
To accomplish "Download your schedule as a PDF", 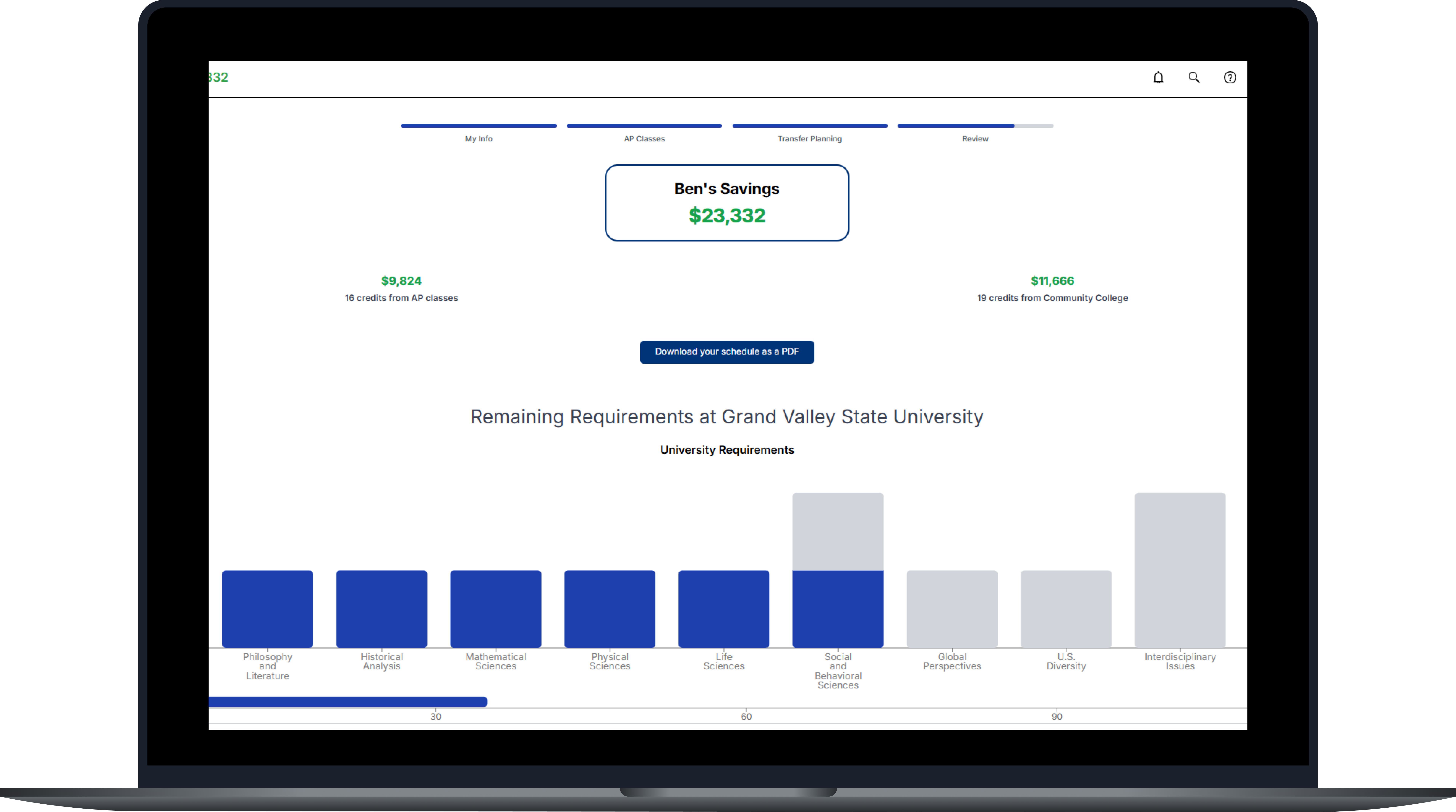I will (727, 352).
